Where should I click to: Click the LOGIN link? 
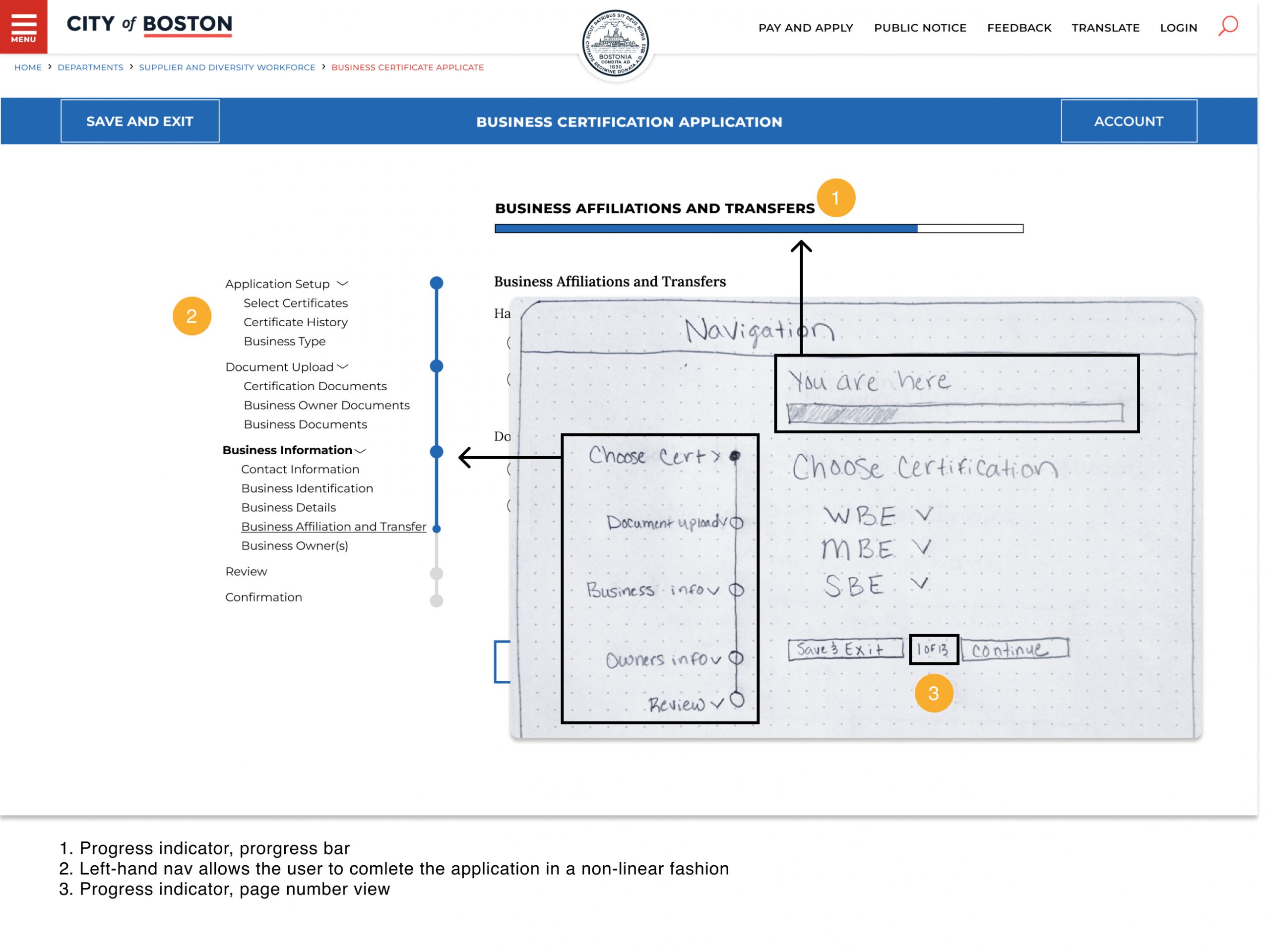click(1178, 28)
